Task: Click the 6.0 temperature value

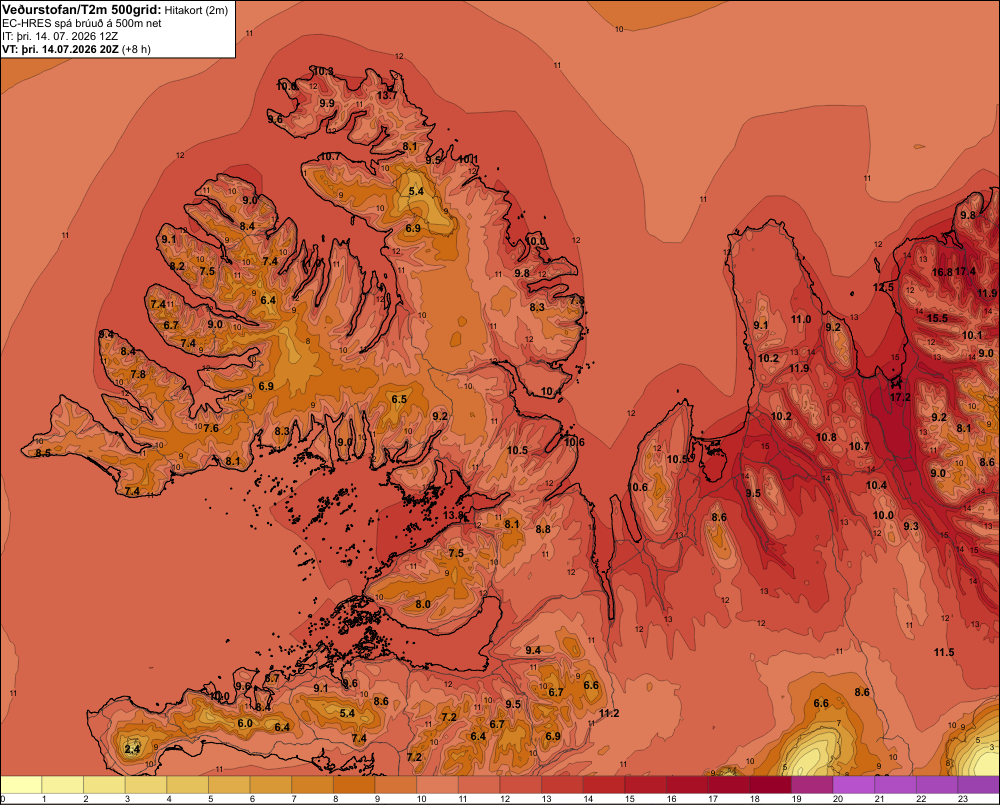Action: 245,723
